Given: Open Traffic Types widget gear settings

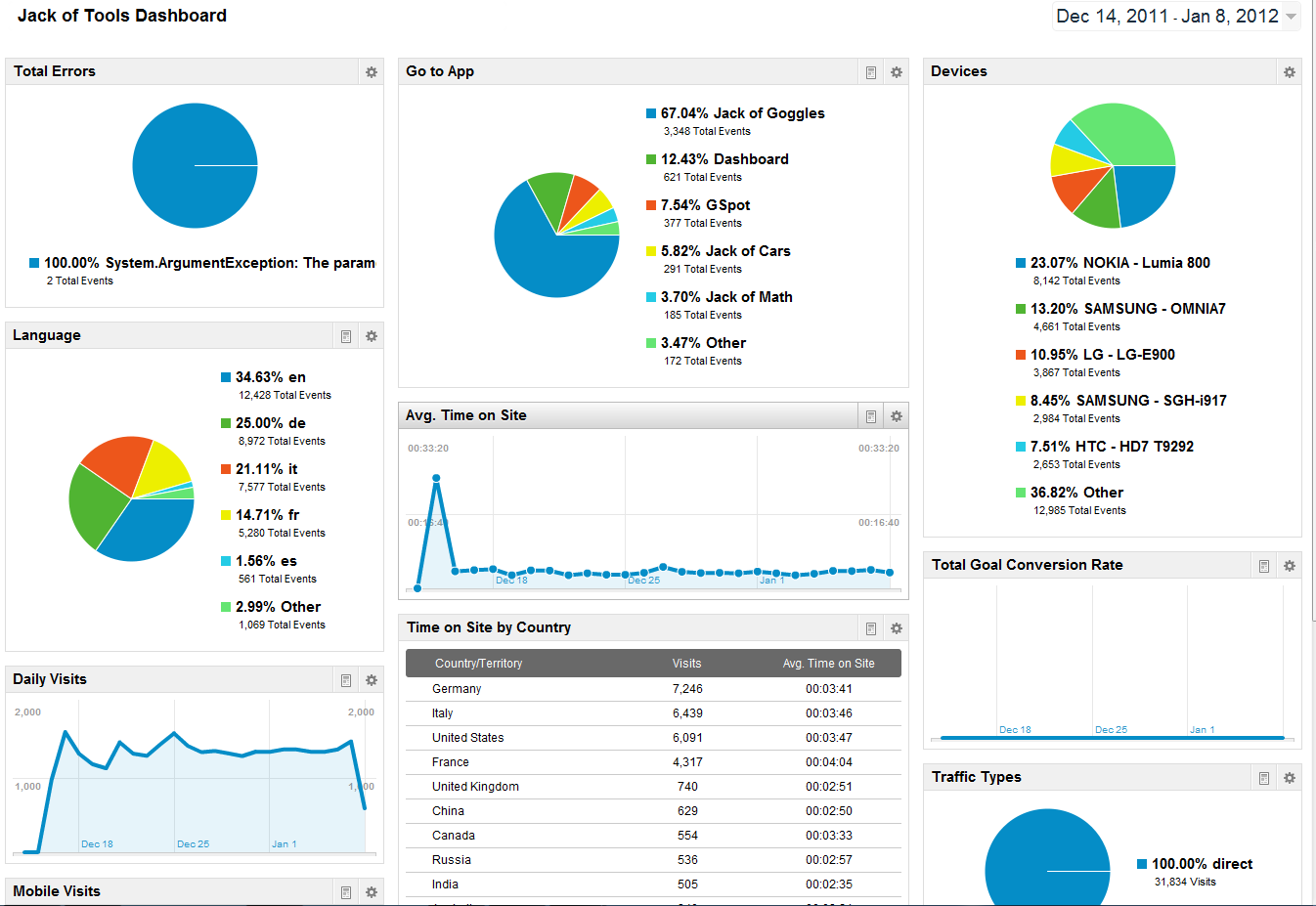Looking at the screenshot, I should 1290,778.
